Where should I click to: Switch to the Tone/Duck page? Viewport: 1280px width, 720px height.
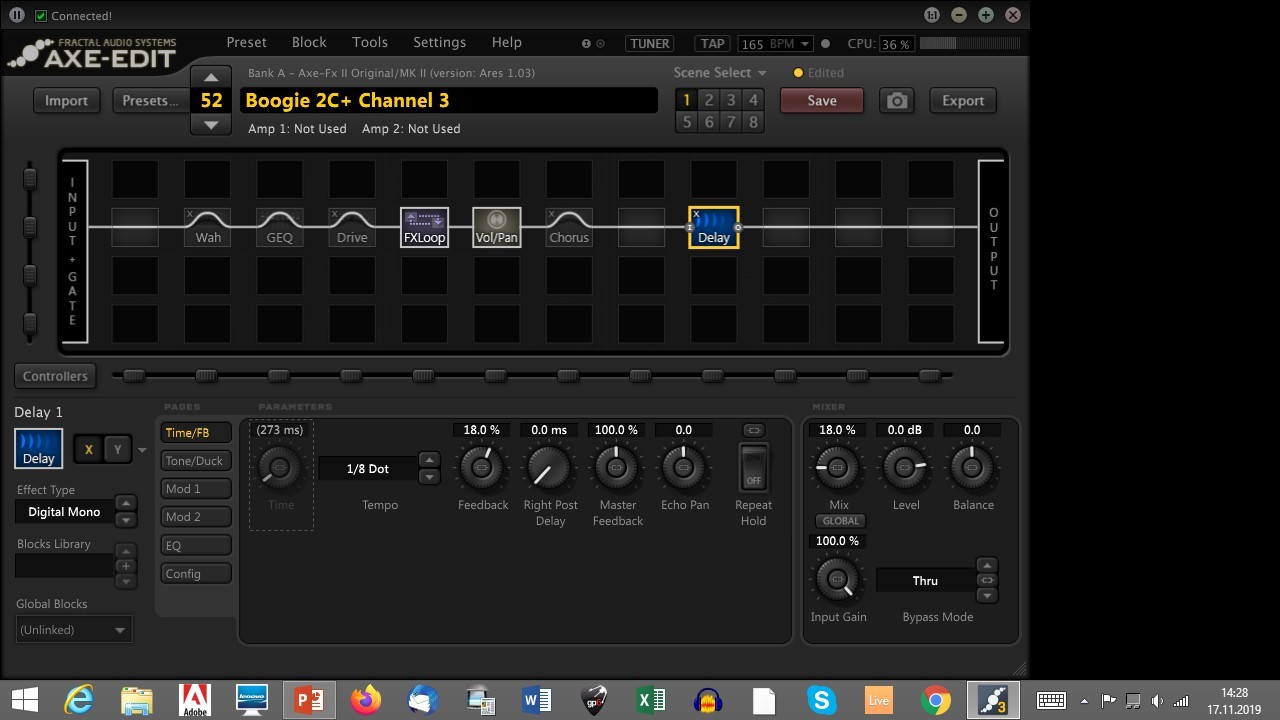pyautogui.click(x=195, y=461)
